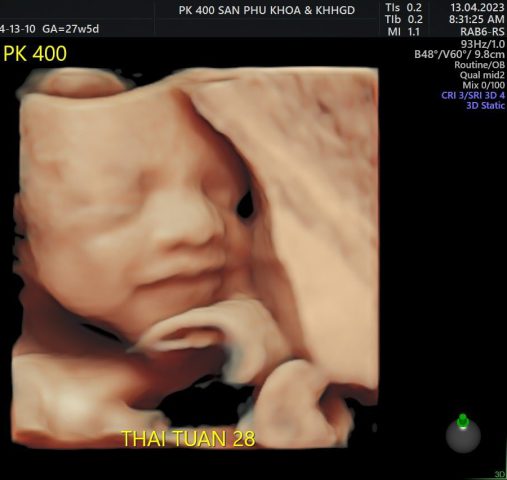Viewport: 507px width, 480px height.
Task: Click the MI 1.1 index readout
Action: click(x=404, y=32)
